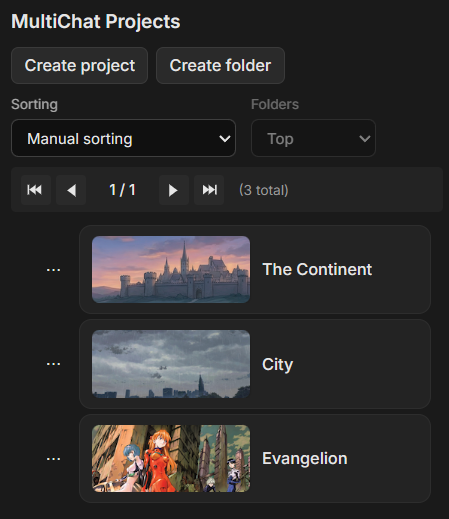
Task: Click the MultiChat Projects heading
Action: (x=96, y=22)
